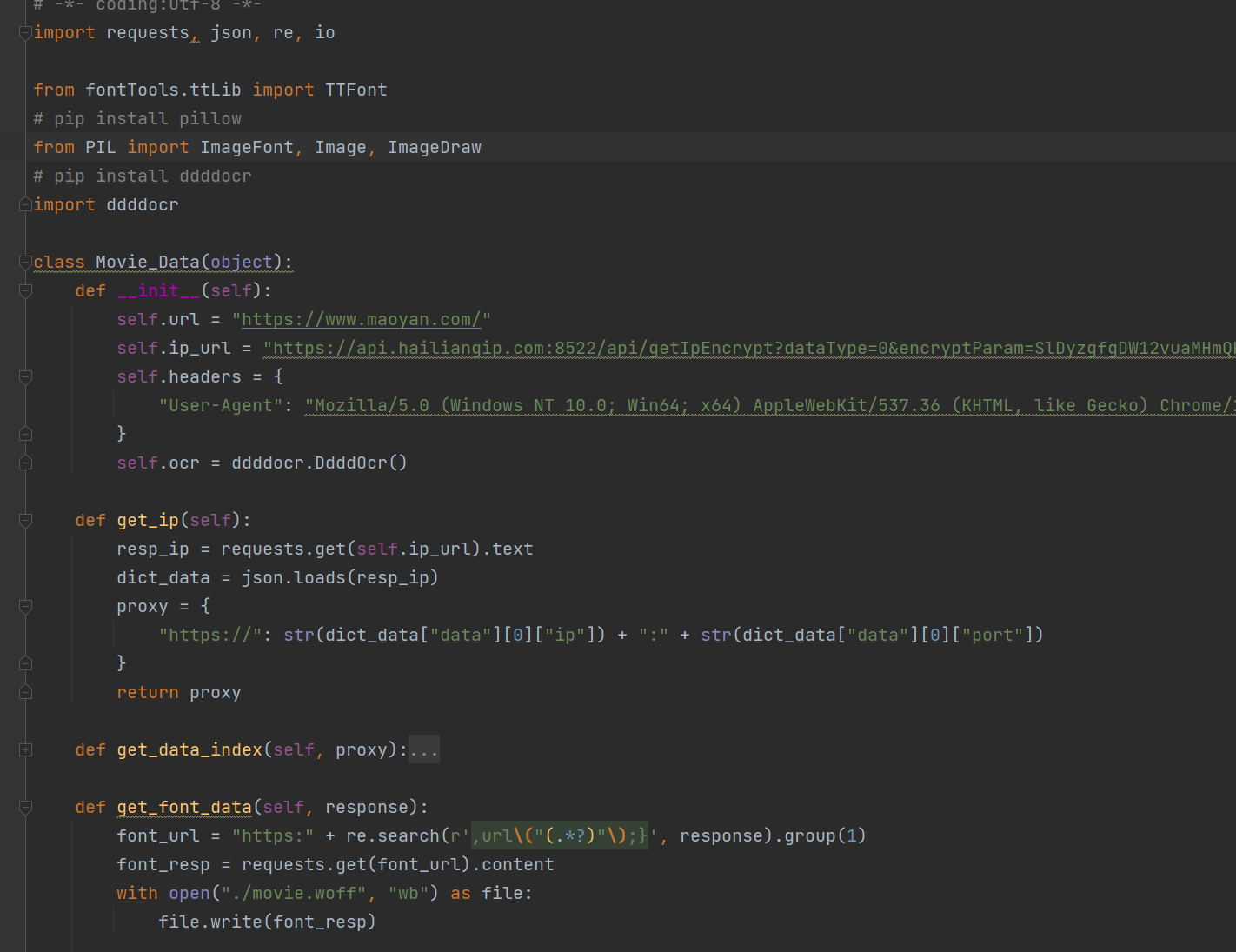Click 'self.ip_url' assignment target
Screen dimensions: 1236x952
point(174,349)
